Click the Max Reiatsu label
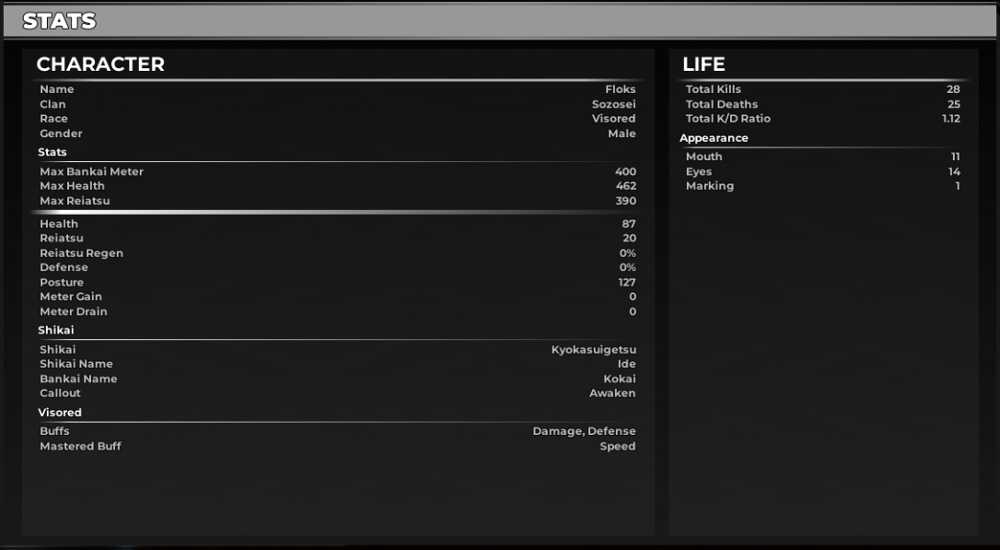Image resolution: width=1000 pixels, height=550 pixels. (75, 201)
